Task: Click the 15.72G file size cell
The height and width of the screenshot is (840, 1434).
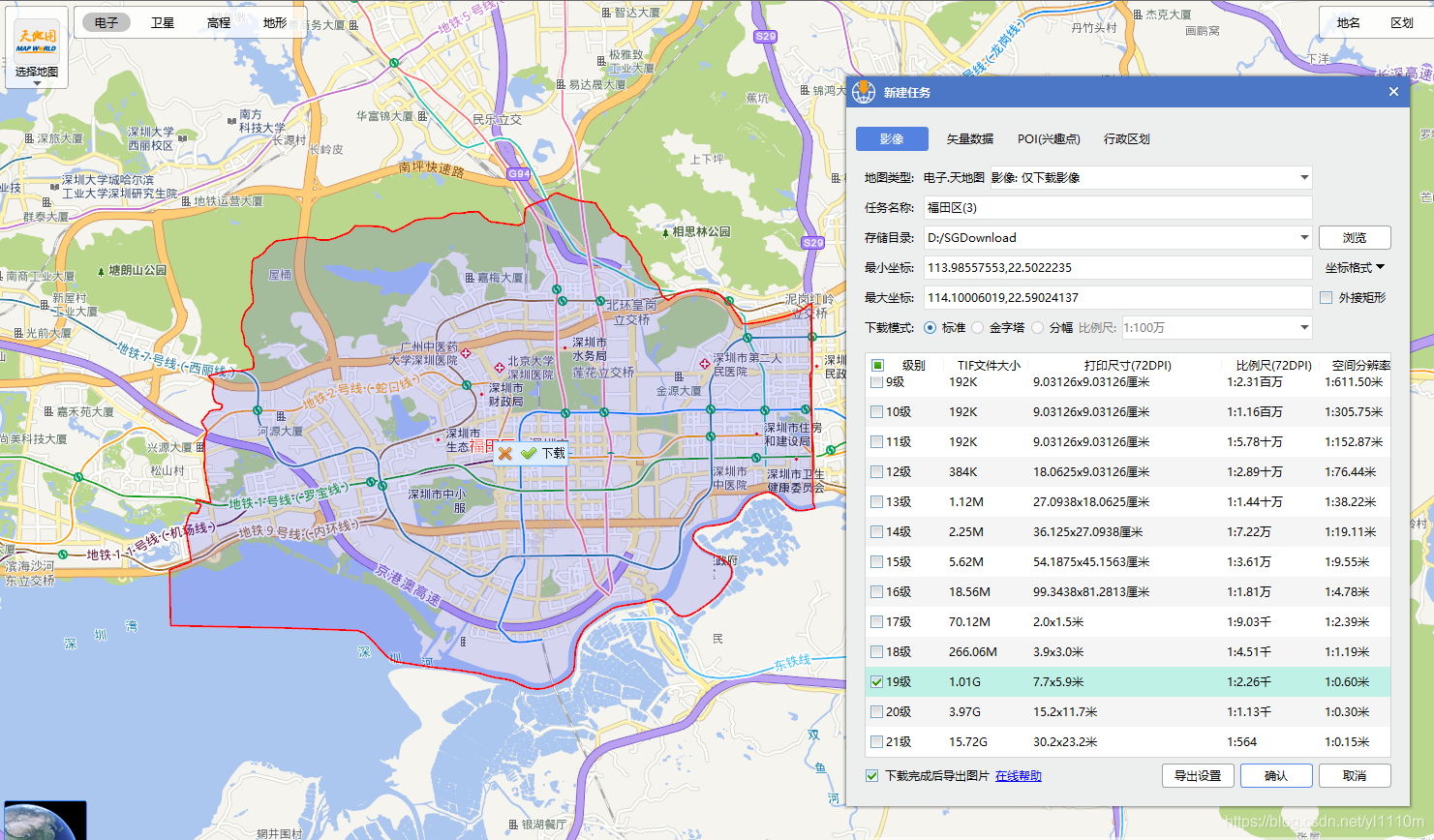Action: 968,741
